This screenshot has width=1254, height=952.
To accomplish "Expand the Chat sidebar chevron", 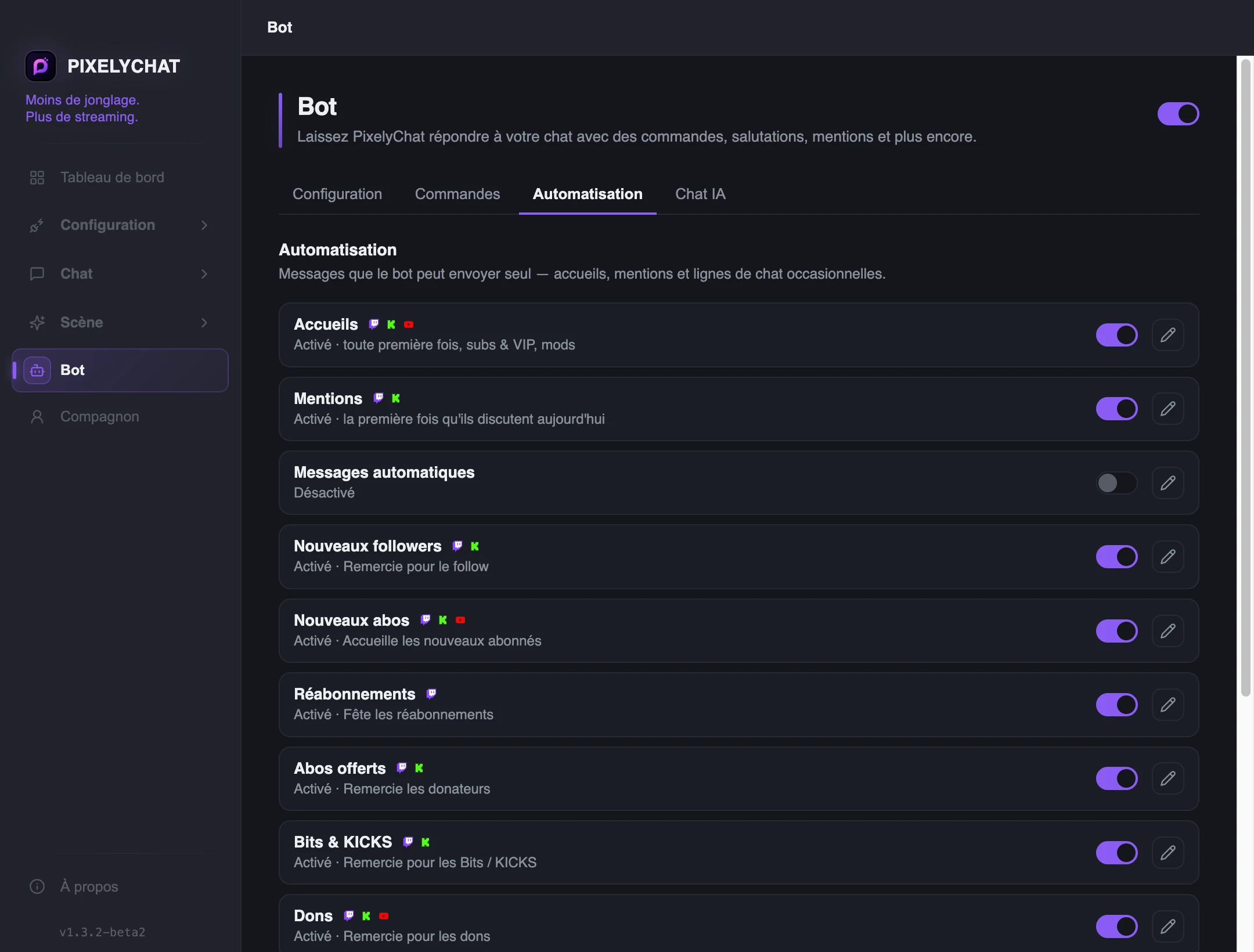I will point(204,274).
